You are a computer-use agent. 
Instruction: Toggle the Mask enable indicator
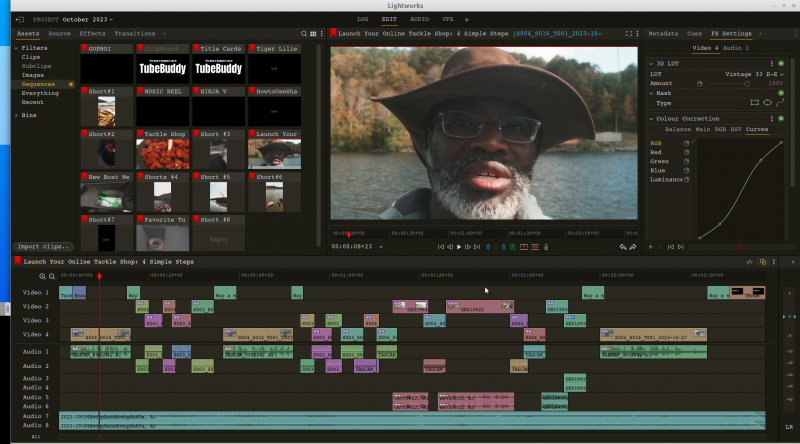[x=780, y=93]
